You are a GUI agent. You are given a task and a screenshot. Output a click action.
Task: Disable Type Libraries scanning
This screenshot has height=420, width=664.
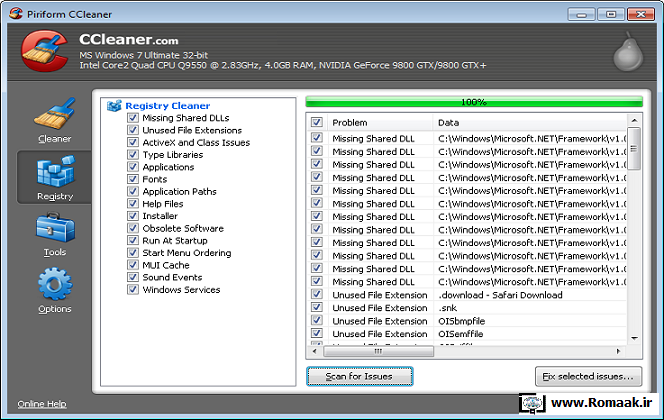pyautogui.click(x=133, y=154)
